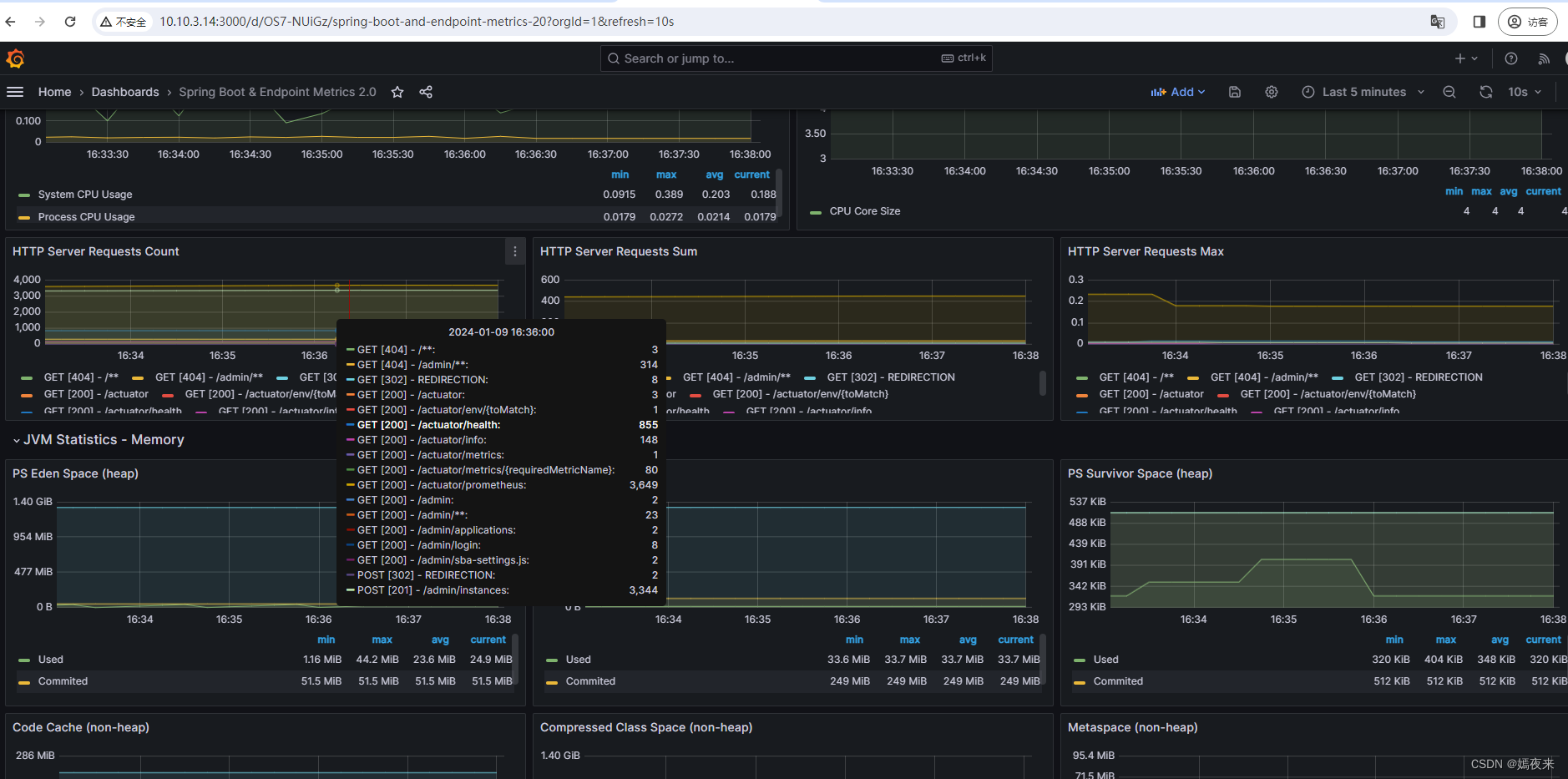Toggle GET [200] - /actuator in Requests Max legend
This screenshot has height=779, width=1568.
click(x=1151, y=394)
